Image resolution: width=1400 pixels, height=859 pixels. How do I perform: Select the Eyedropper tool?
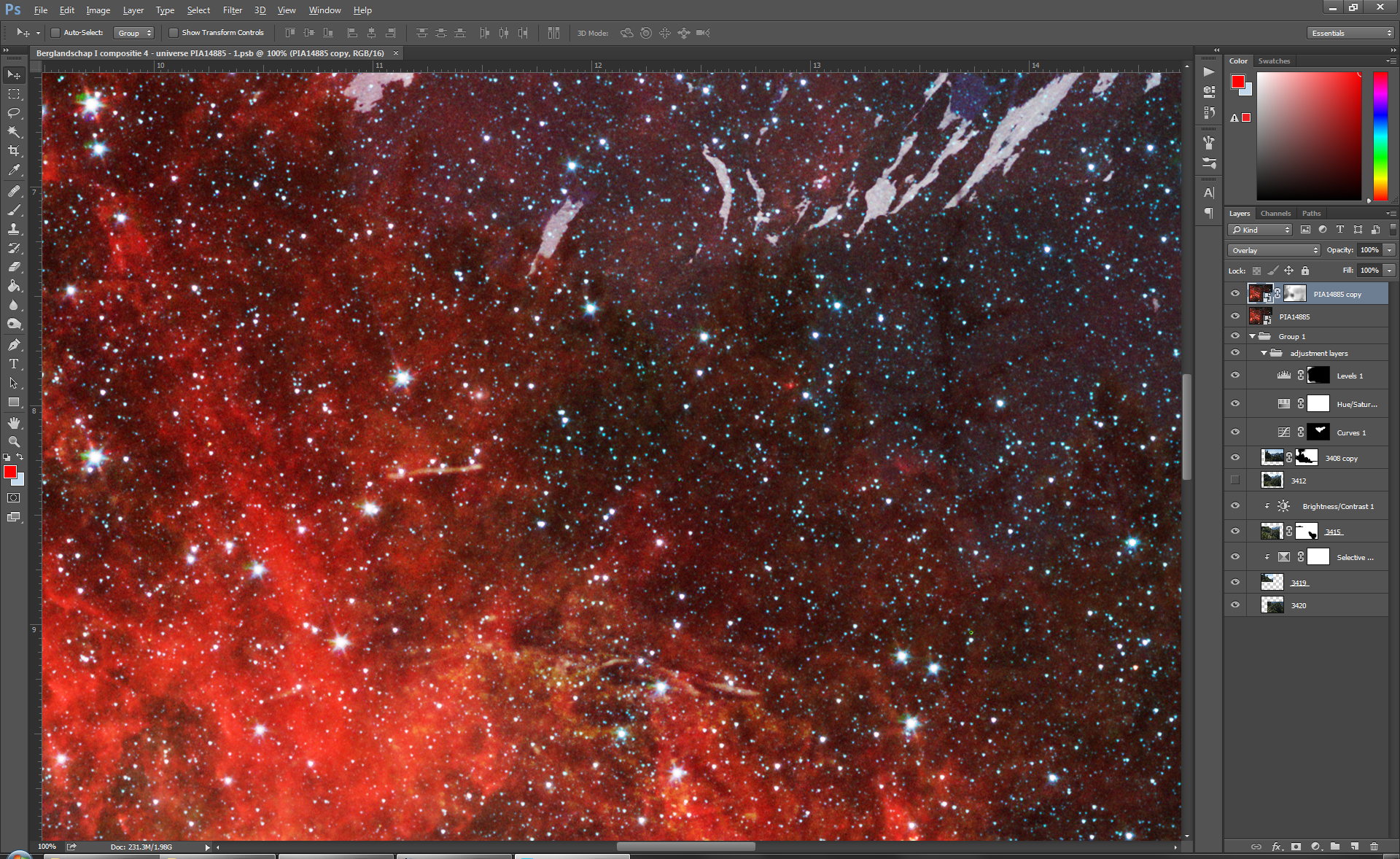pos(14,170)
